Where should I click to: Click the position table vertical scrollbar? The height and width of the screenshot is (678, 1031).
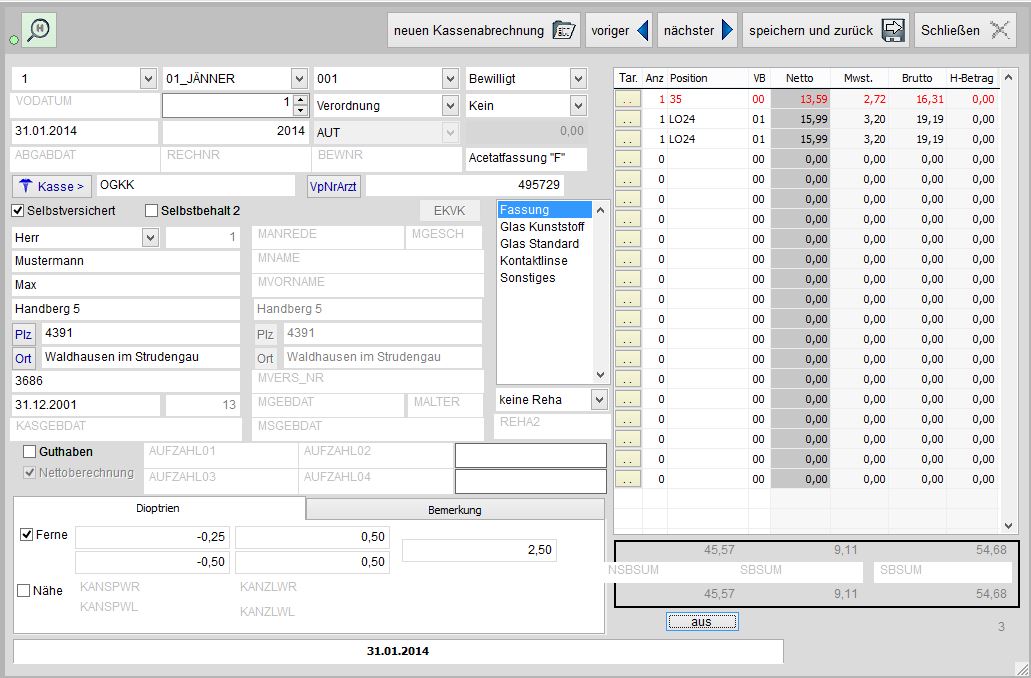click(1007, 300)
